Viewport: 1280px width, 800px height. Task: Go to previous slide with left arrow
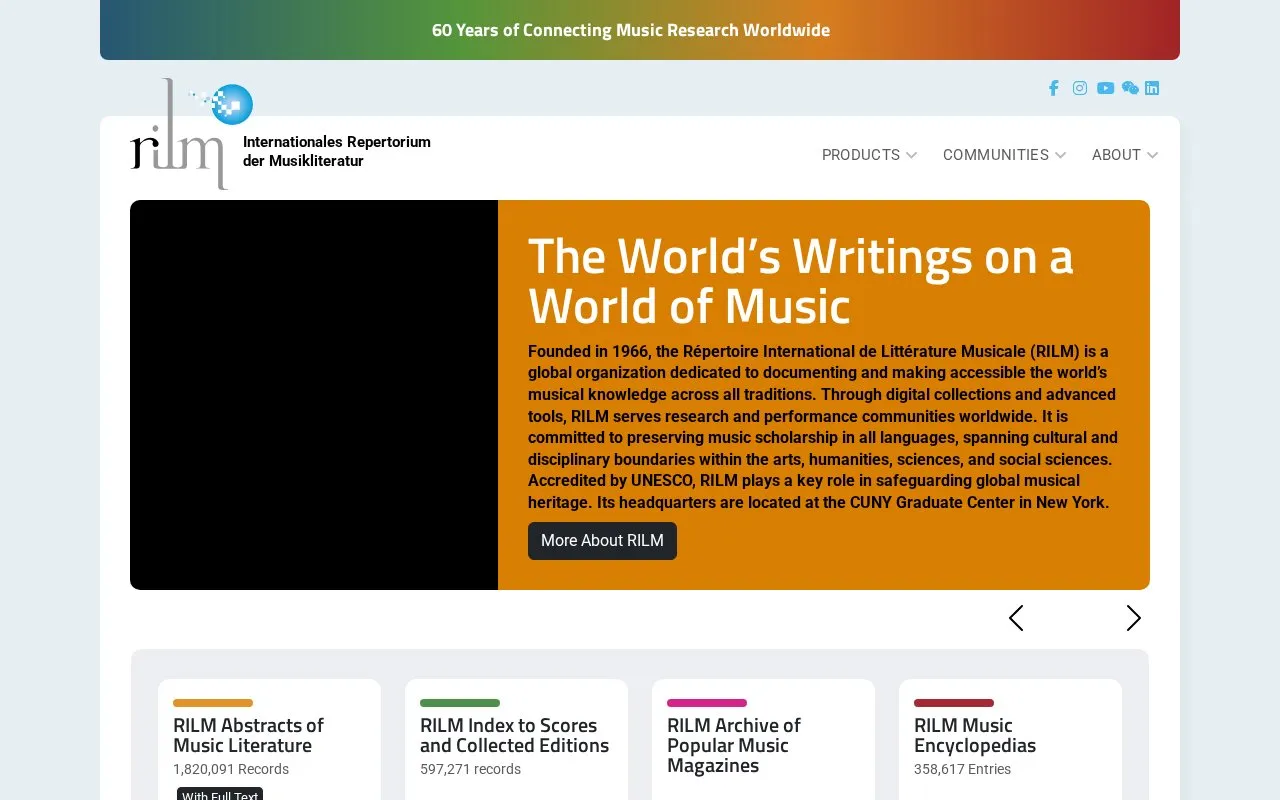pos(1016,618)
